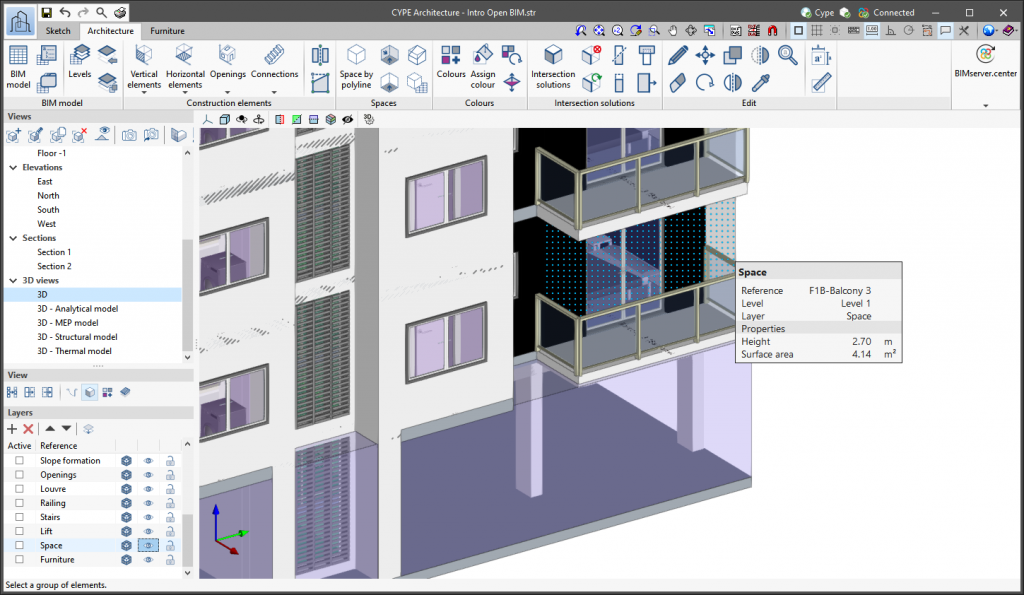Open the South elevation view
Viewport: 1024px width, 595px height.
click(x=48, y=210)
